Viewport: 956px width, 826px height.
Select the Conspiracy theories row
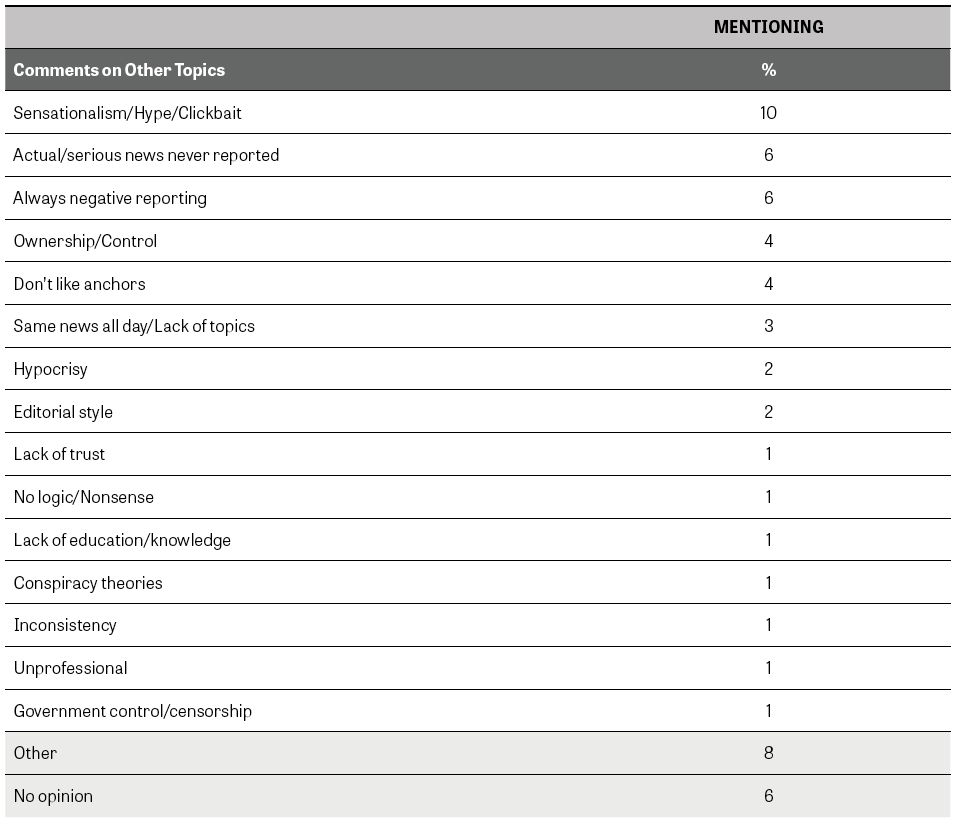click(x=88, y=583)
